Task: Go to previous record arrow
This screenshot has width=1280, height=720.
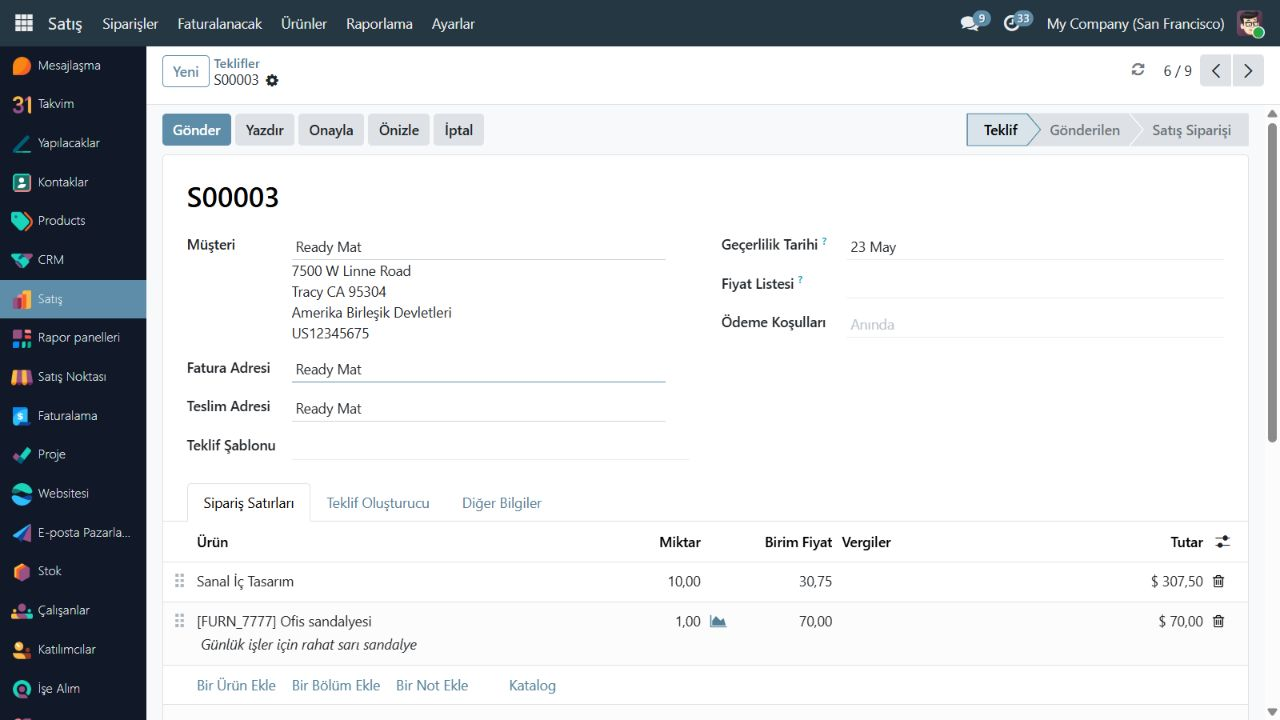Action: 1216,71
